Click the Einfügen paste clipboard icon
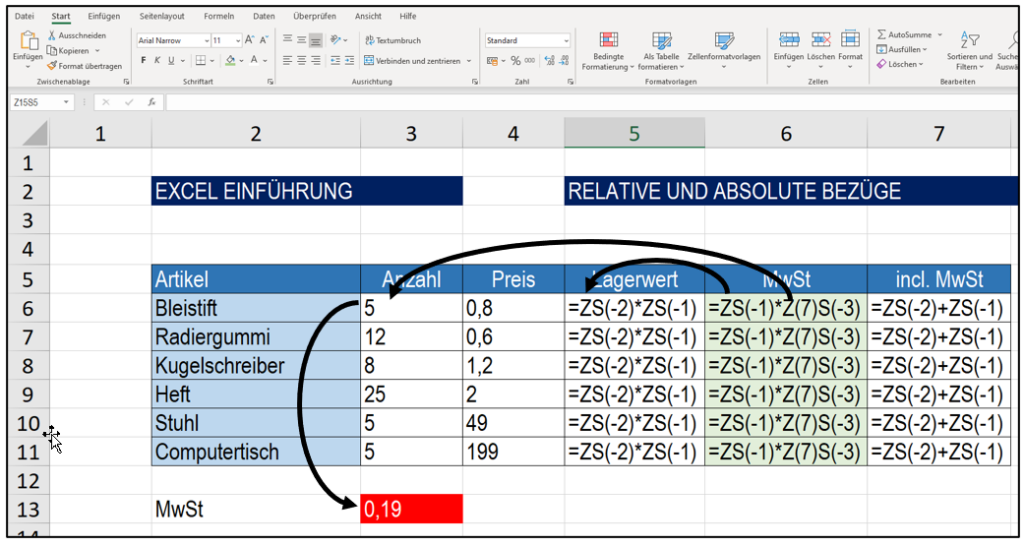 pyautogui.click(x=29, y=40)
